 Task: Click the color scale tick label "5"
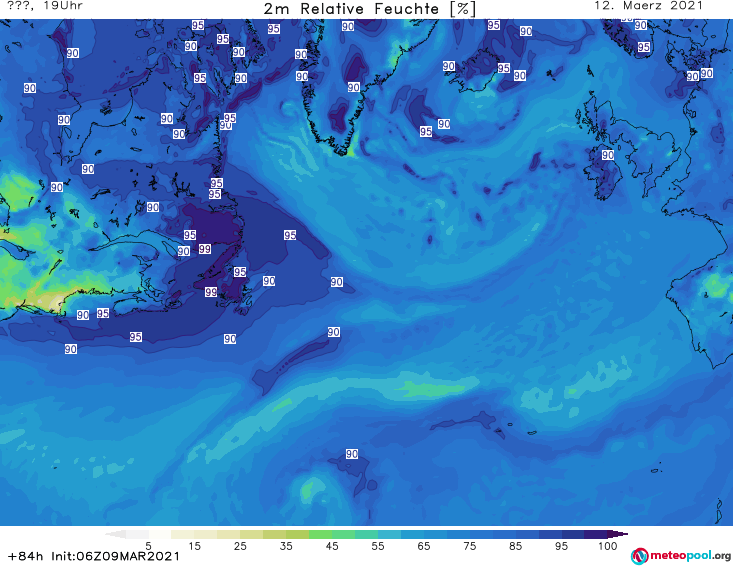coord(148,546)
